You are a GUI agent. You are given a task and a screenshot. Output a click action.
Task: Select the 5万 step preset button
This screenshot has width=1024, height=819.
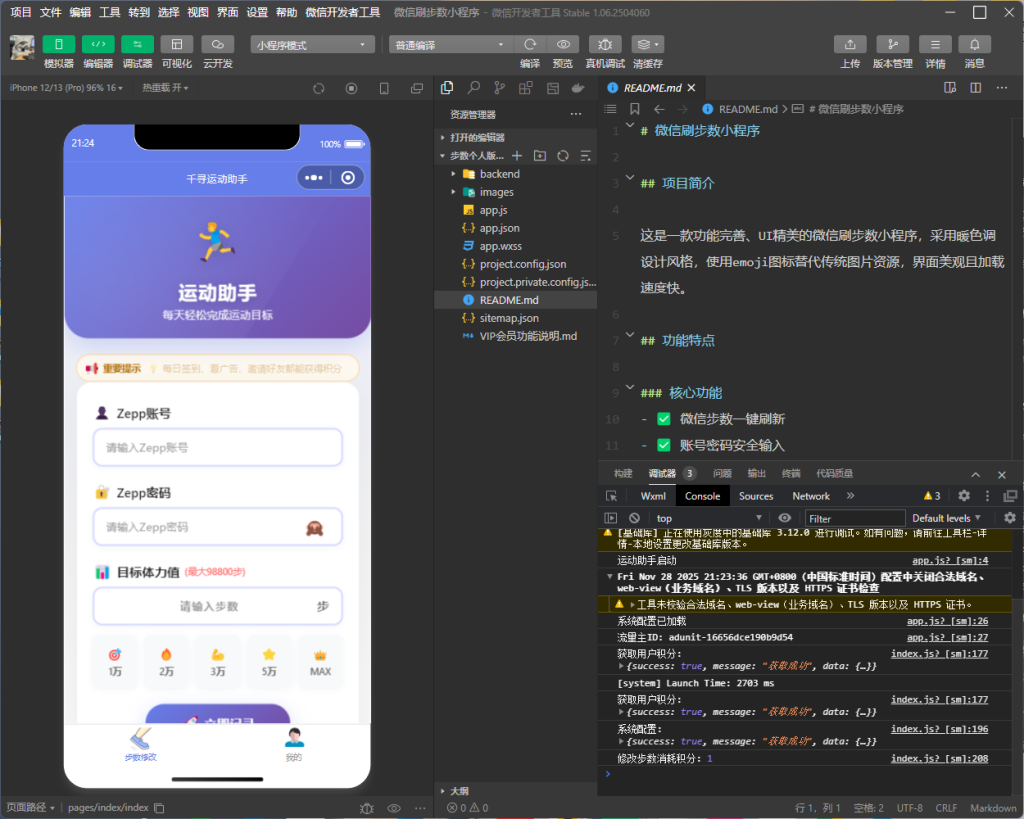[268, 662]
